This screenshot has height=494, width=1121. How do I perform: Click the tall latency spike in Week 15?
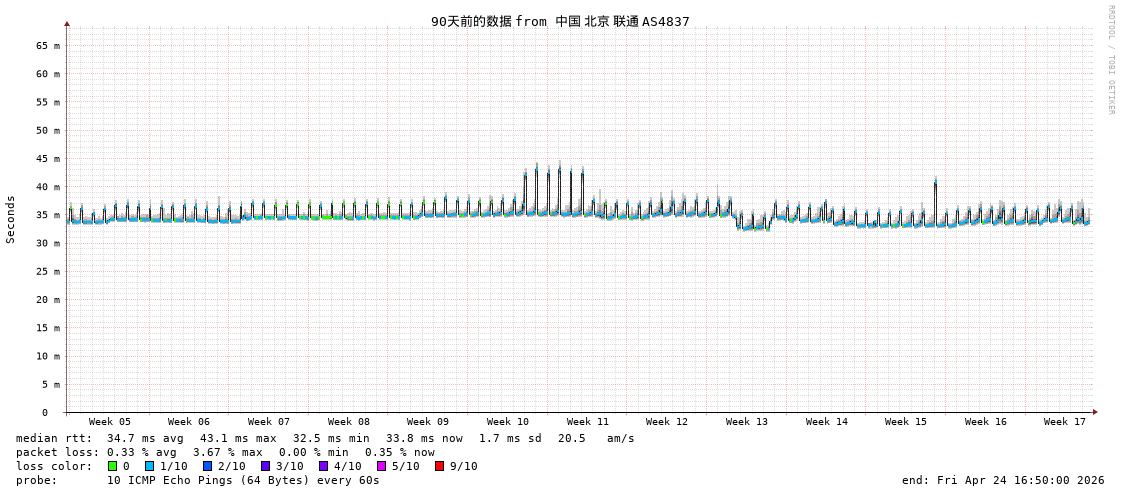[x=935, y=185]
